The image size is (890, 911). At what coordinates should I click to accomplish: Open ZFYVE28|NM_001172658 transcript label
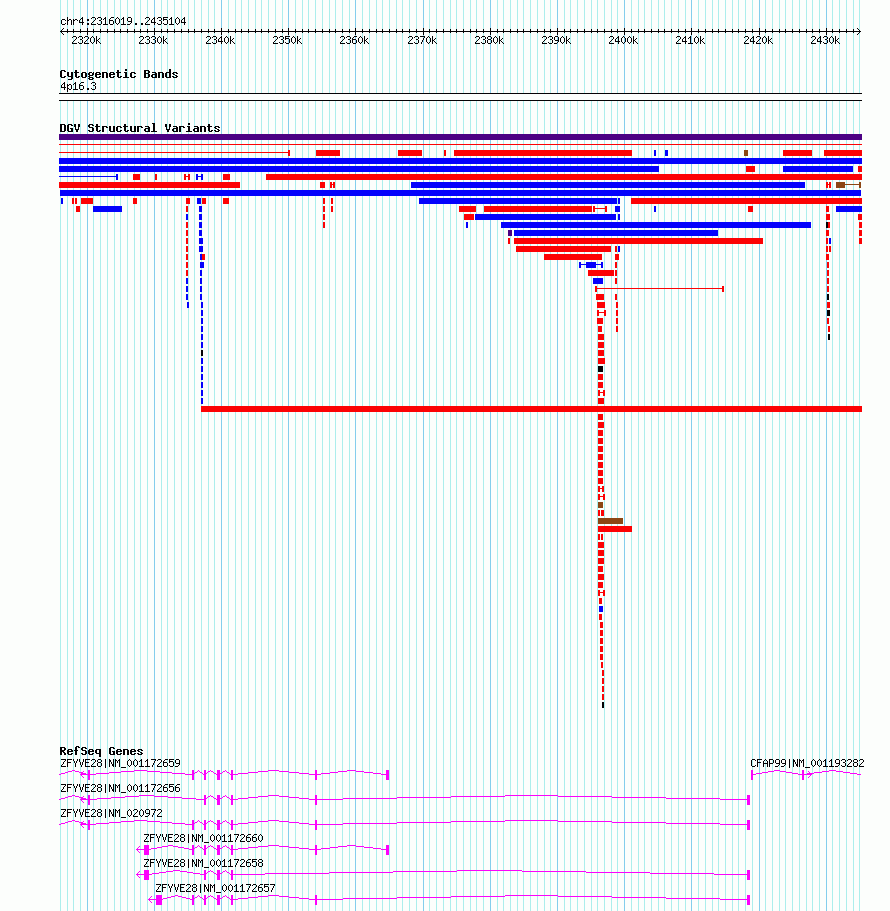pos(203,863)
